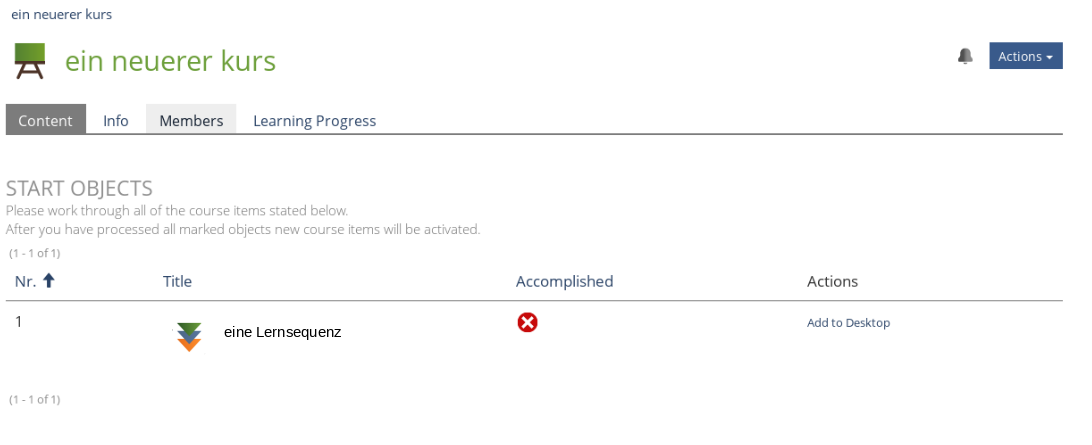Select the Learning Progress tab

pos(314,120)
